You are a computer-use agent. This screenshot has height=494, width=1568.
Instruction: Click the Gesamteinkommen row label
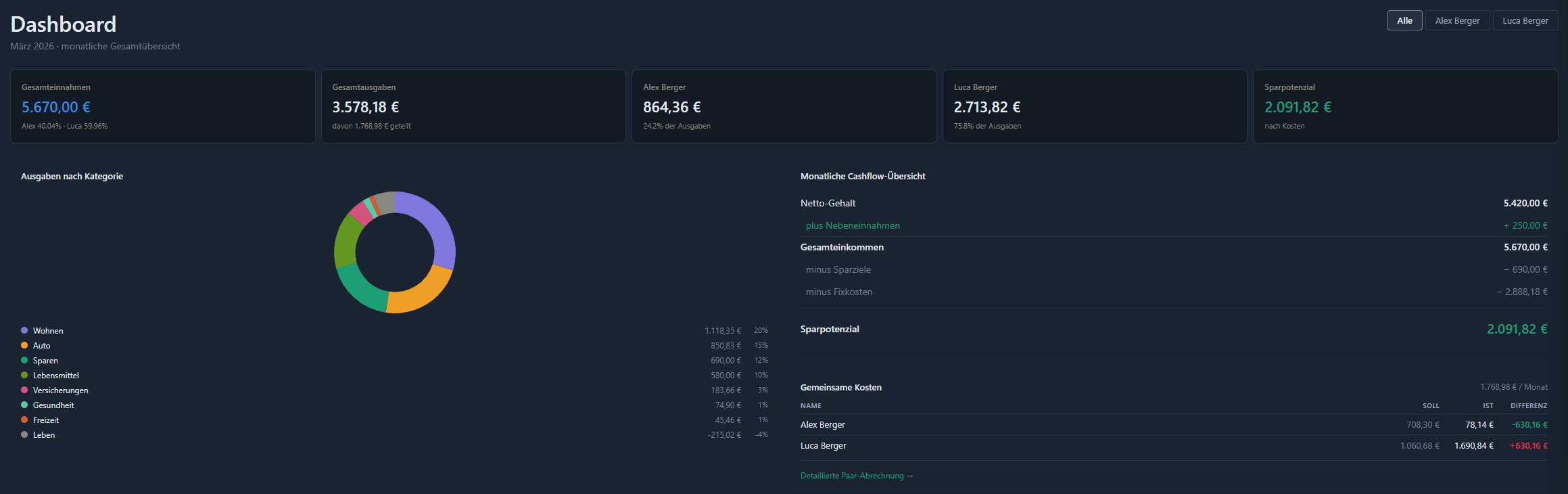coord(842,247)
